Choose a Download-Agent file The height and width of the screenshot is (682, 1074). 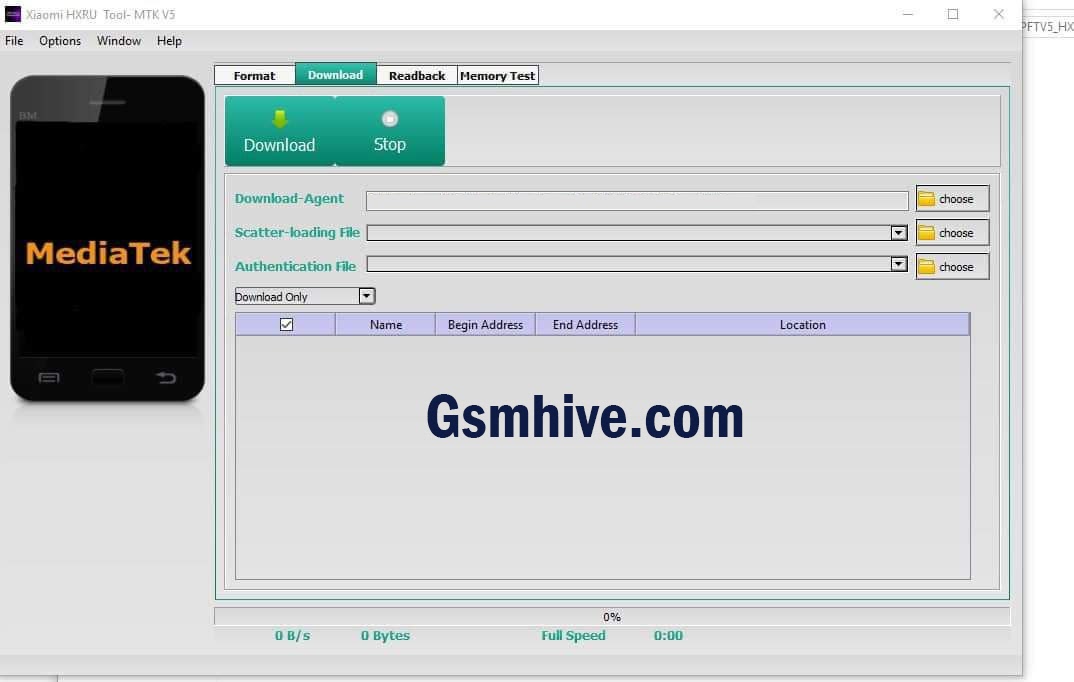tap(952, 199)
